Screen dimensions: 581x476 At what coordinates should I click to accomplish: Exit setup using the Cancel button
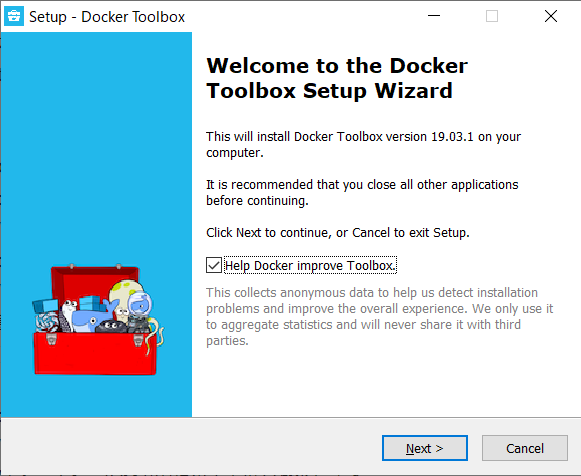[525, 448]
